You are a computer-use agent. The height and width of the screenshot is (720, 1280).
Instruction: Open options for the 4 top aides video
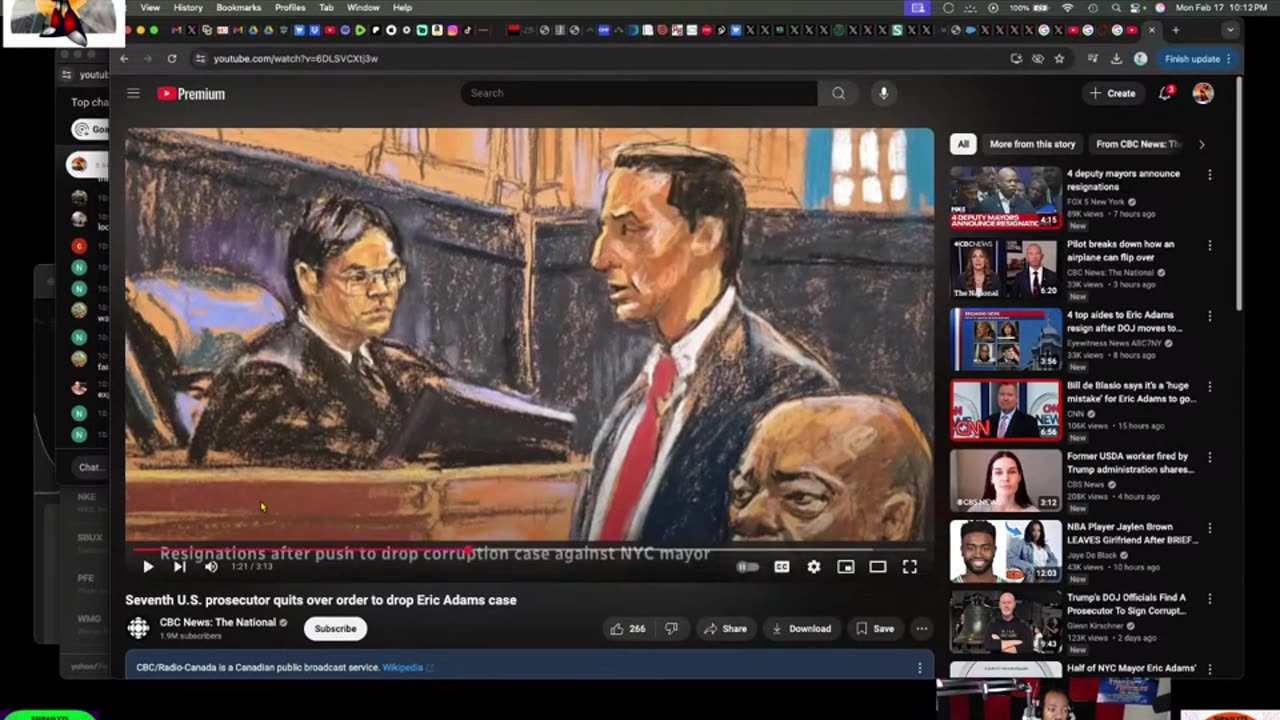click(1210, 316)
